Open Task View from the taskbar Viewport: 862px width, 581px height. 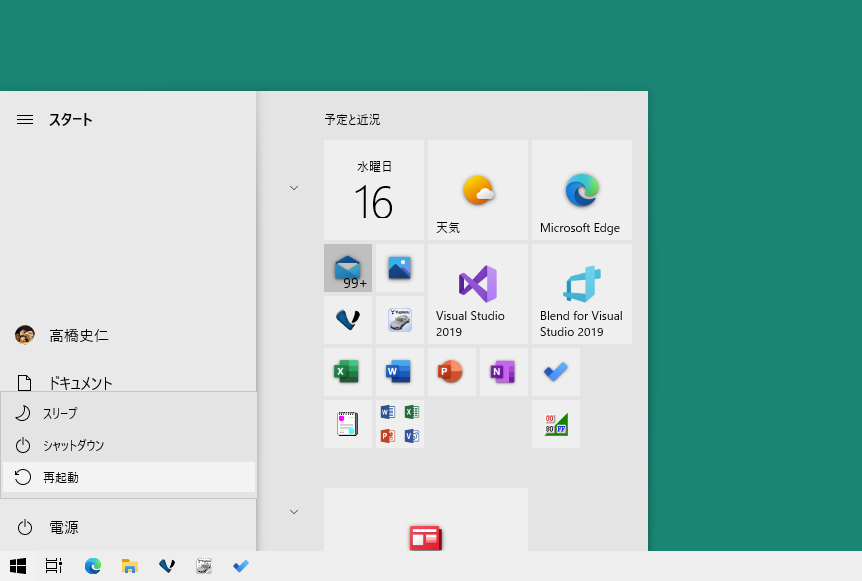point(54,566)
